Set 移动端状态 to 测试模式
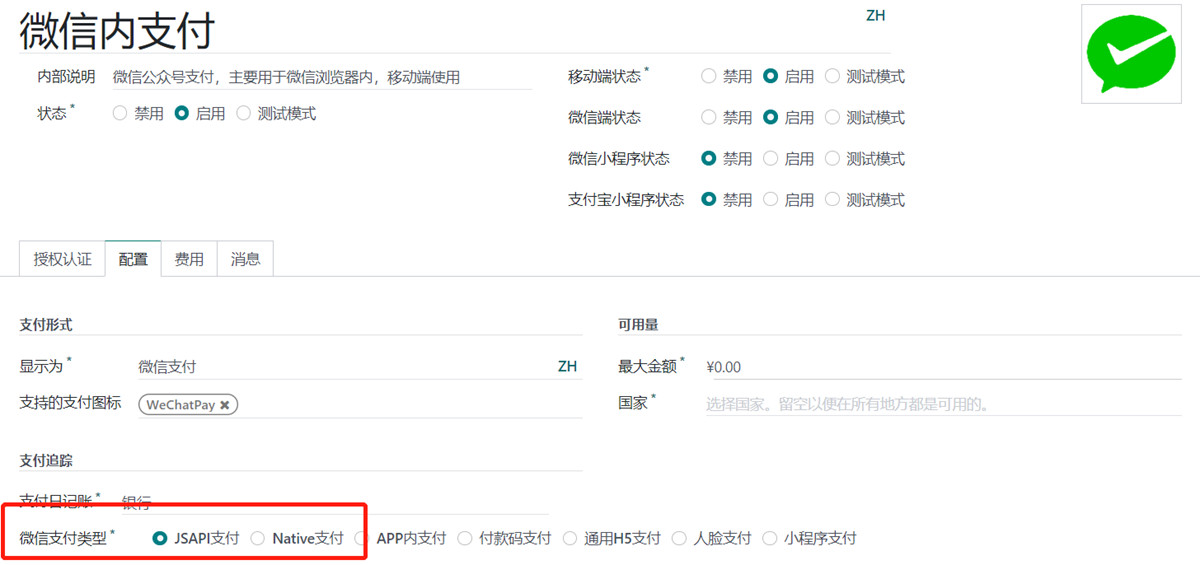1200x565 pixels. coord(833,76)
